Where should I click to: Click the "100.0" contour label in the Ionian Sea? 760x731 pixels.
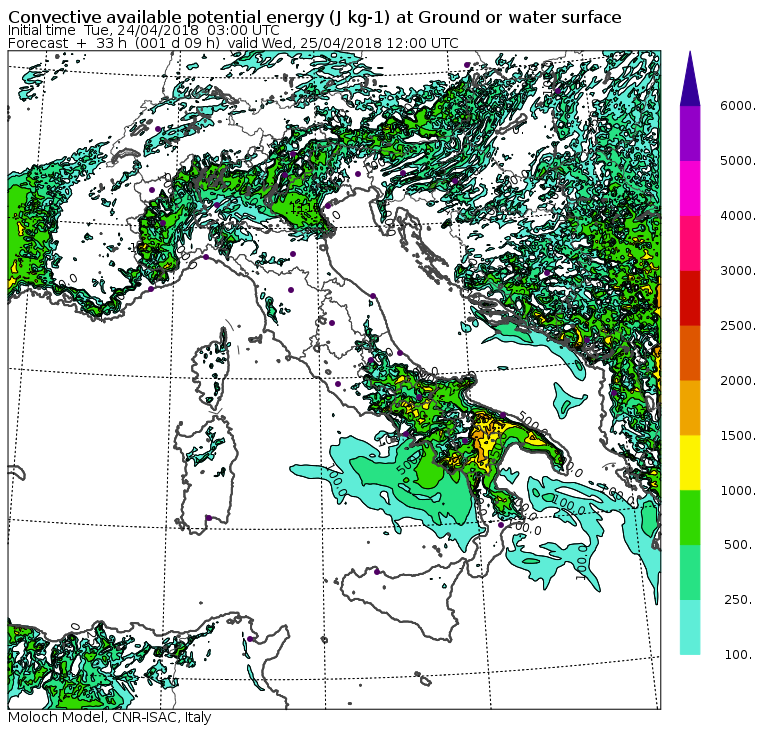571,504
